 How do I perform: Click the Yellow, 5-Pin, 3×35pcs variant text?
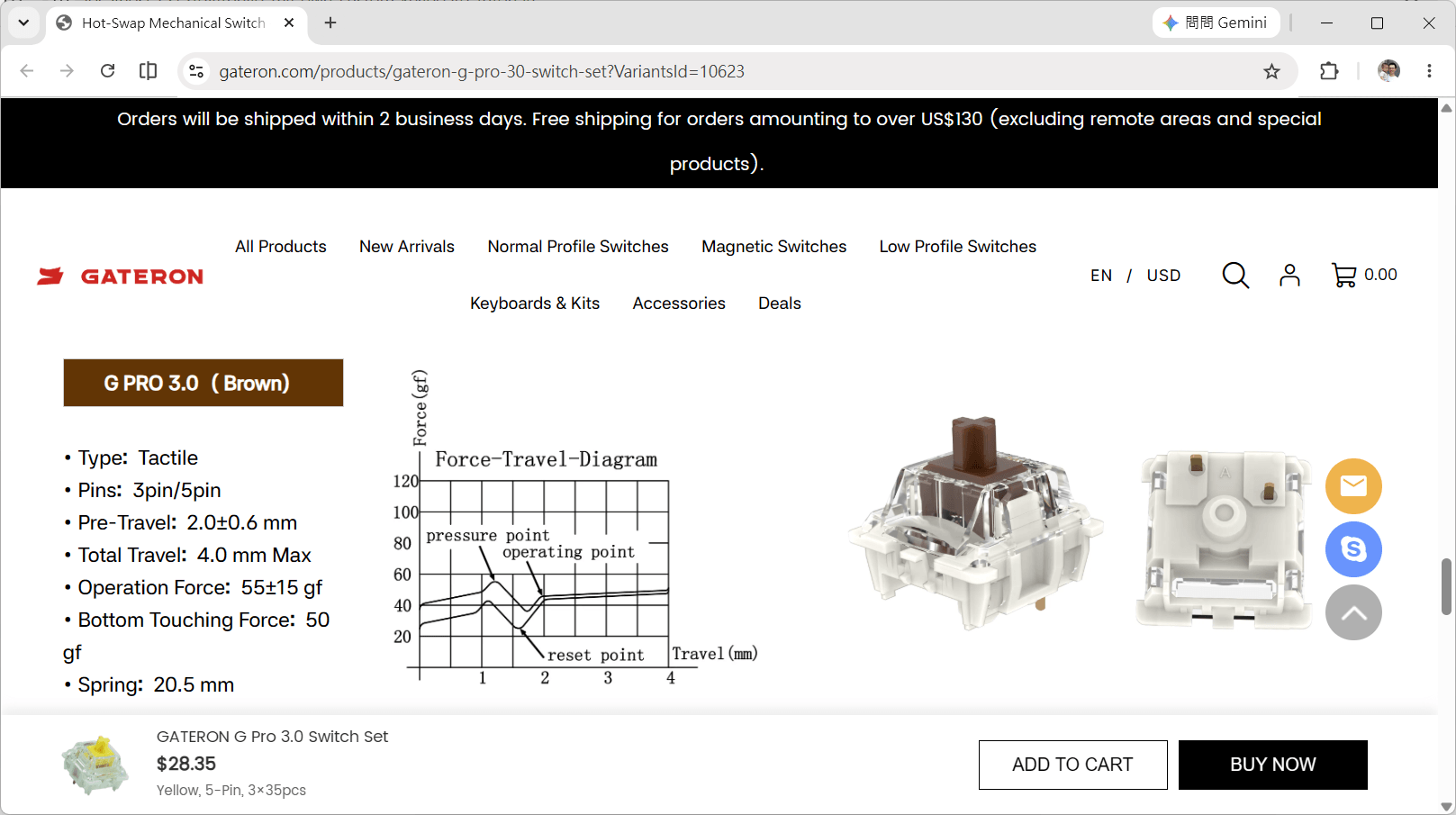(x=231, y=790)
